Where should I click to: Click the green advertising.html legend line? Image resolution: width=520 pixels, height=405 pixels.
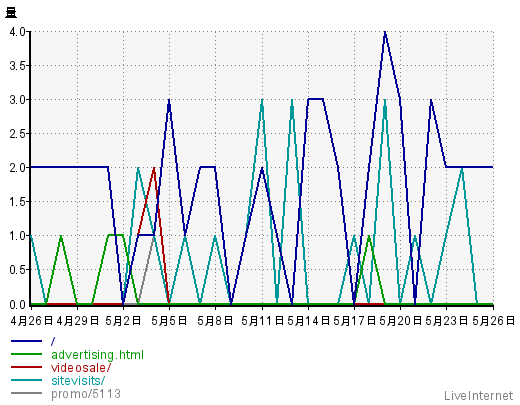26,354
